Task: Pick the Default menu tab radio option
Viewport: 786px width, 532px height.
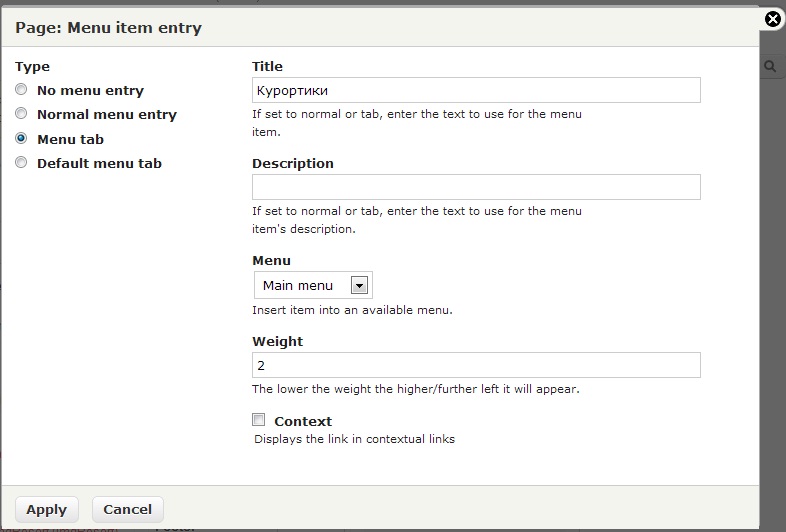Action: point(21,162)
